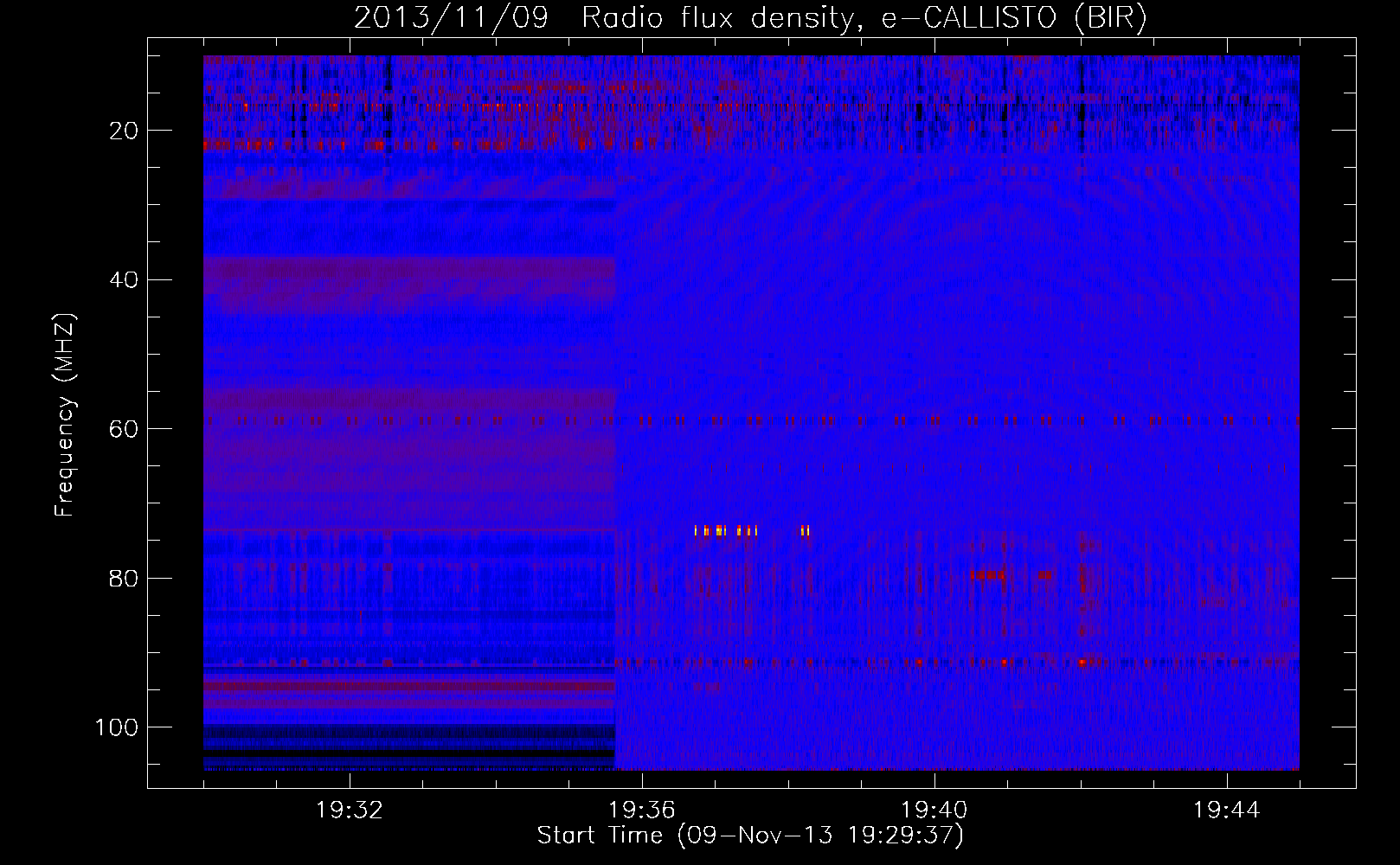The image size is (1400, 865).
Task: Click the '80' frequency tick label
Action: pyautogui.click(x=125, y=578)
